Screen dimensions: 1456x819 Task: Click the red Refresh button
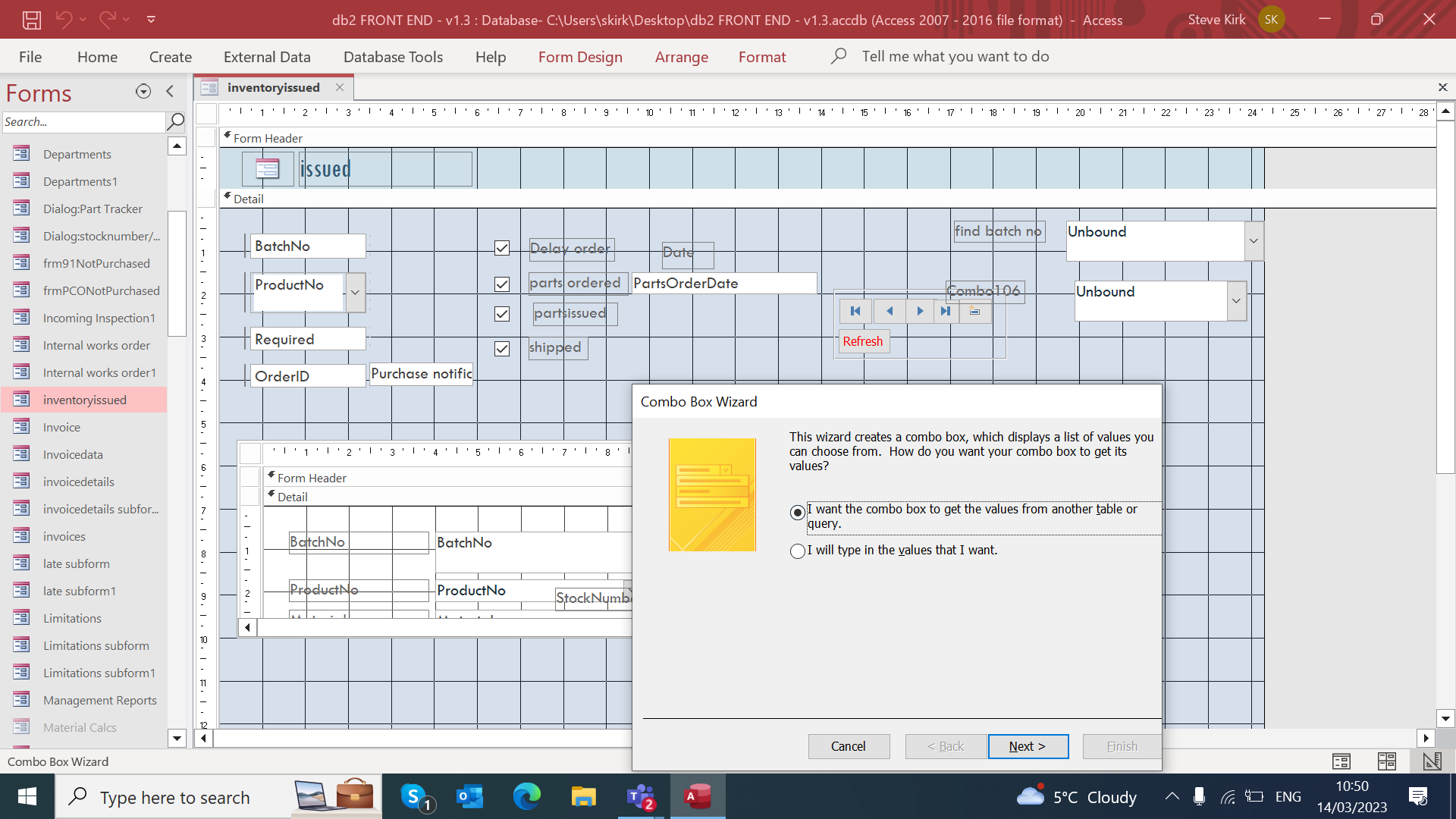tap(863, 341)
